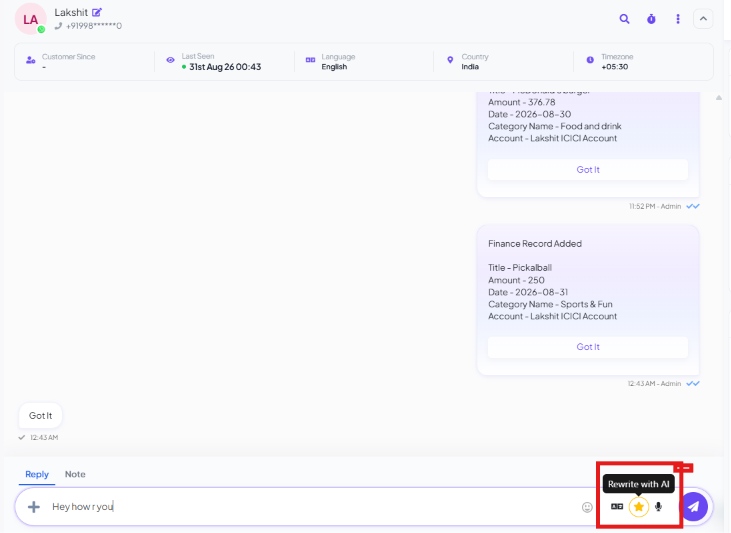Click the Country location pin icon
Viewport: 731px width, 533px height.
coord(450,60)
